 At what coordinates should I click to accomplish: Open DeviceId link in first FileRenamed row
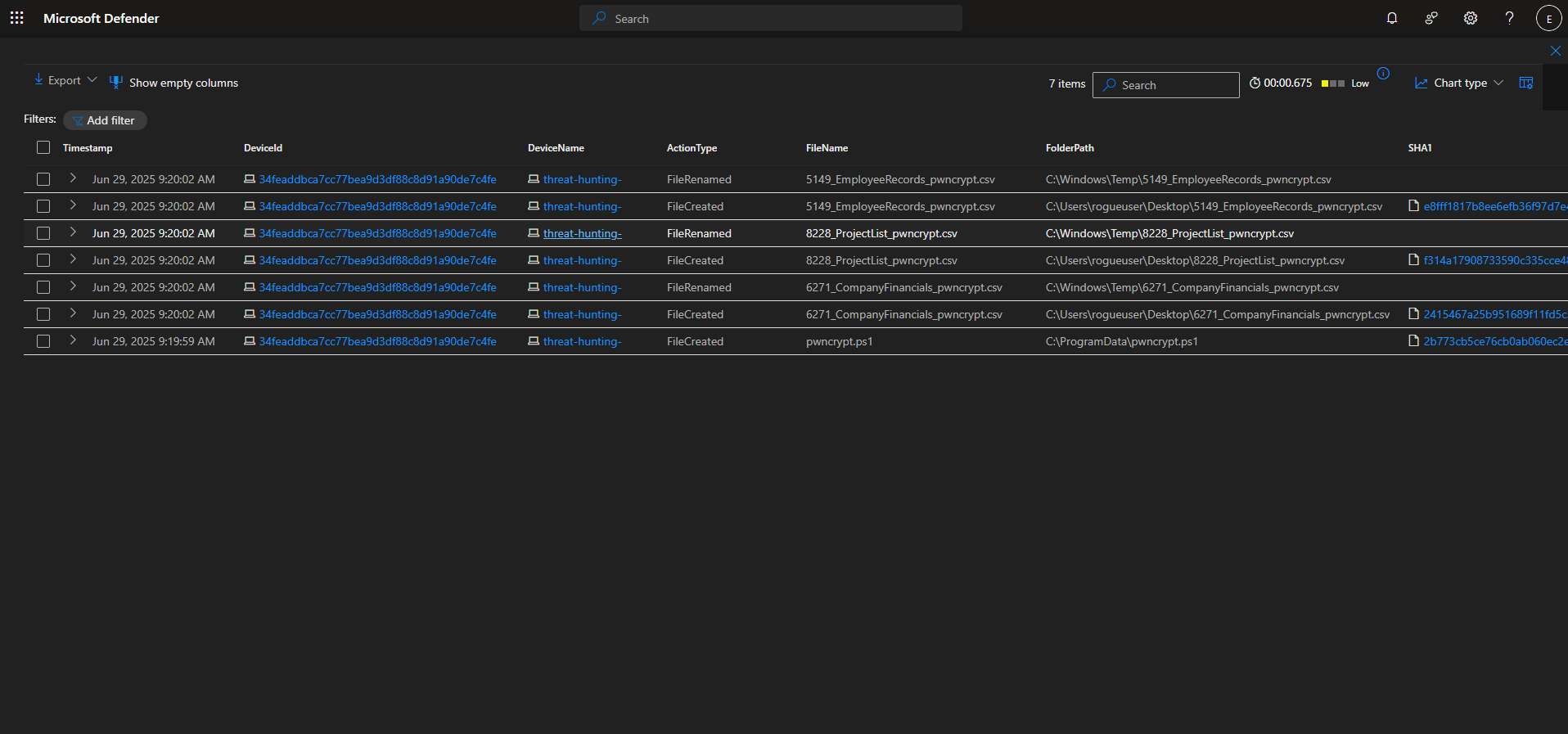[378, 179]
